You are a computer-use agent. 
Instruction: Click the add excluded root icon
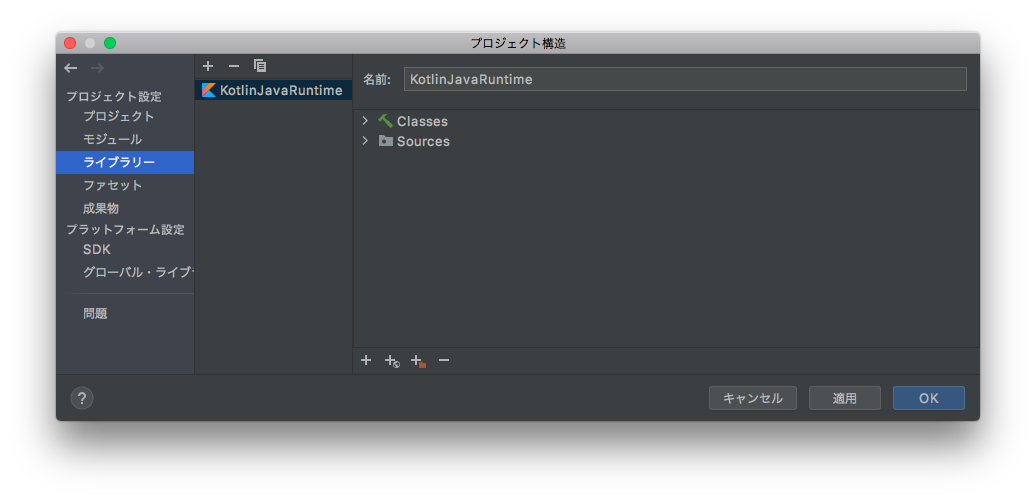(x=418, y=361)
